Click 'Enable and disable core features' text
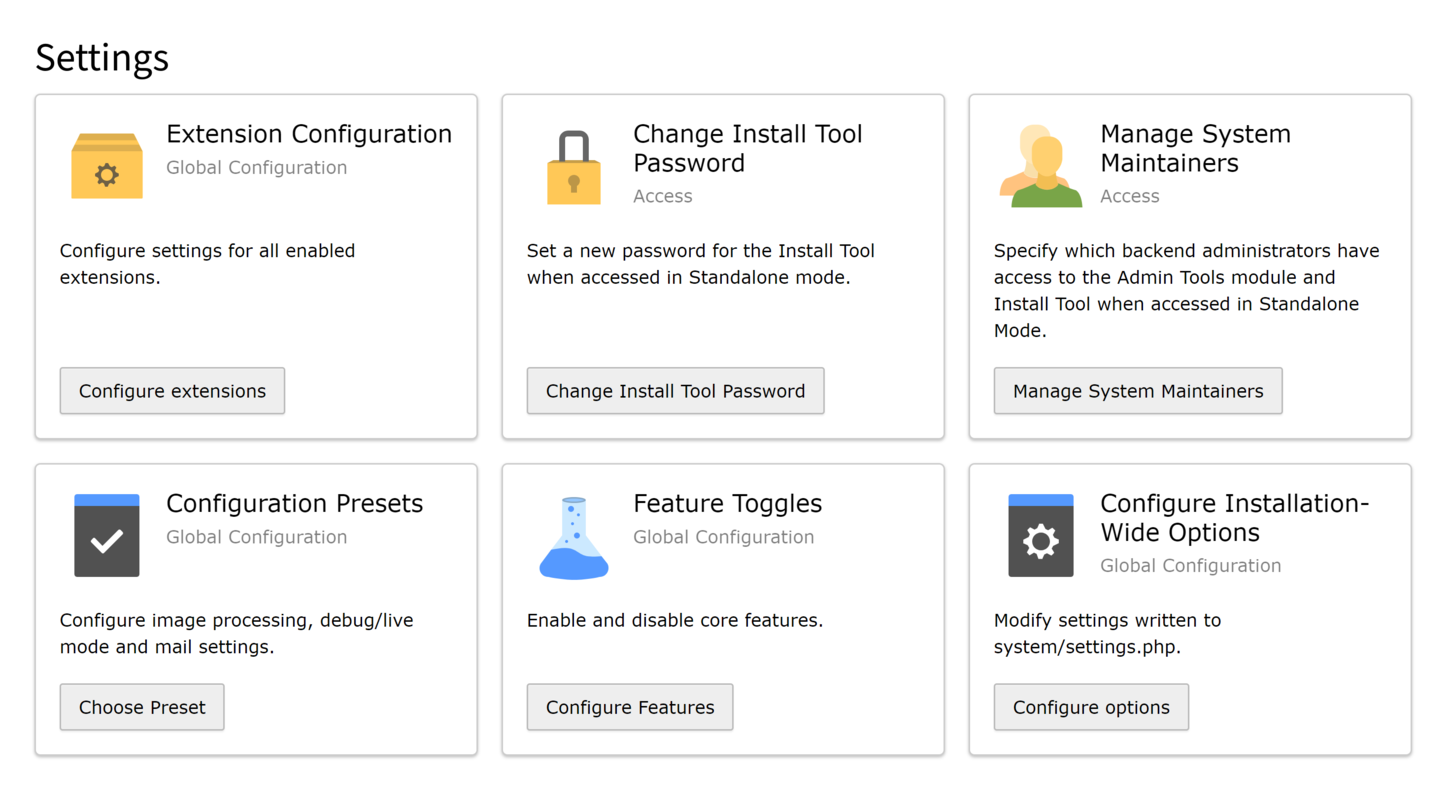The width and height of the screenshot is (1450, 806). [x=675, y=620]
